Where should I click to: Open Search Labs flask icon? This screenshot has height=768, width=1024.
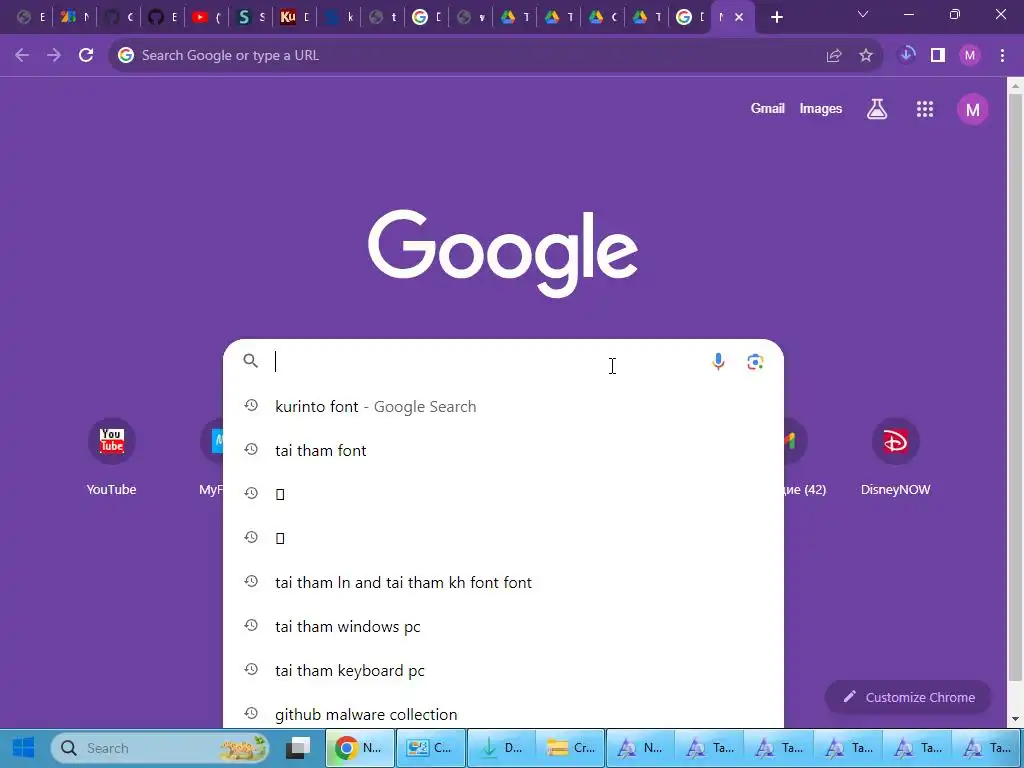(877, 109)
